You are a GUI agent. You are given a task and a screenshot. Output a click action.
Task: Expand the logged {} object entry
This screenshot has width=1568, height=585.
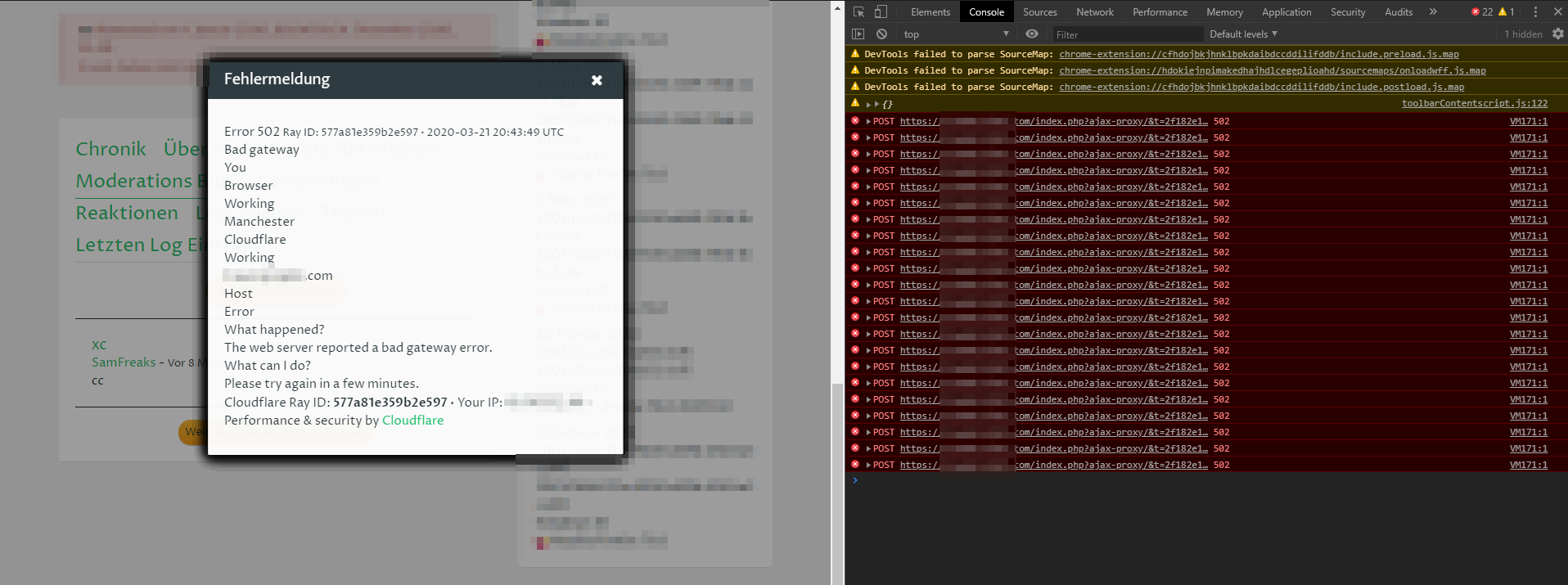point(876,104)
